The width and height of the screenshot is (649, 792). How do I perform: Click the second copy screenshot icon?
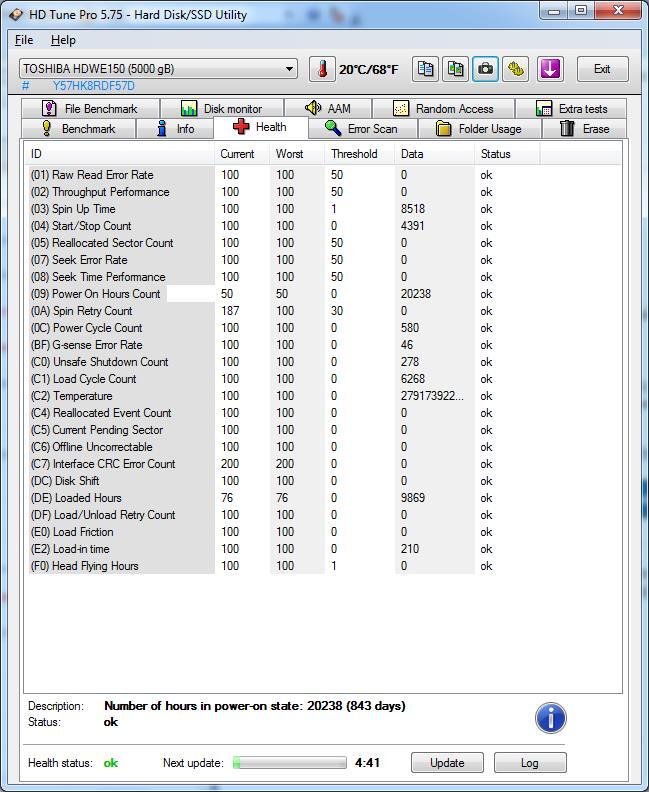(x=456, y=69)
